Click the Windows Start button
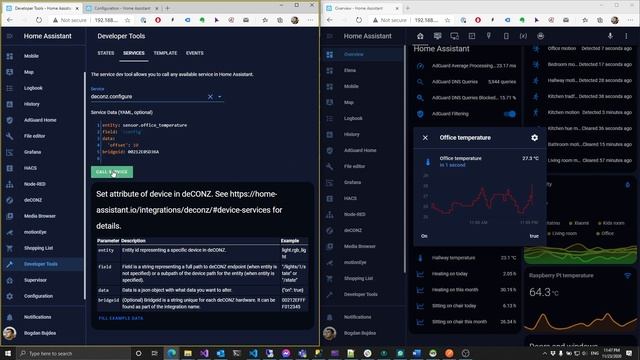The width and height of the screenshot is (640, 360). tap(8, 353)
